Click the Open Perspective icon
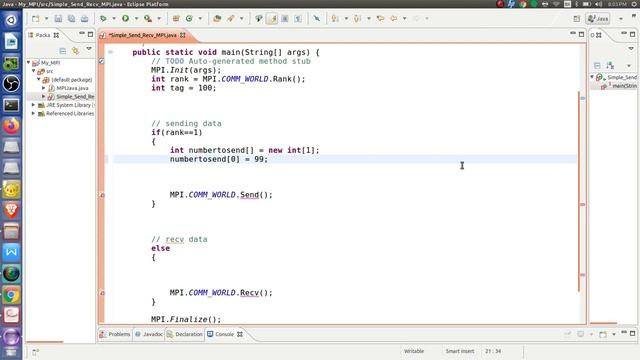 pos(576,19)
